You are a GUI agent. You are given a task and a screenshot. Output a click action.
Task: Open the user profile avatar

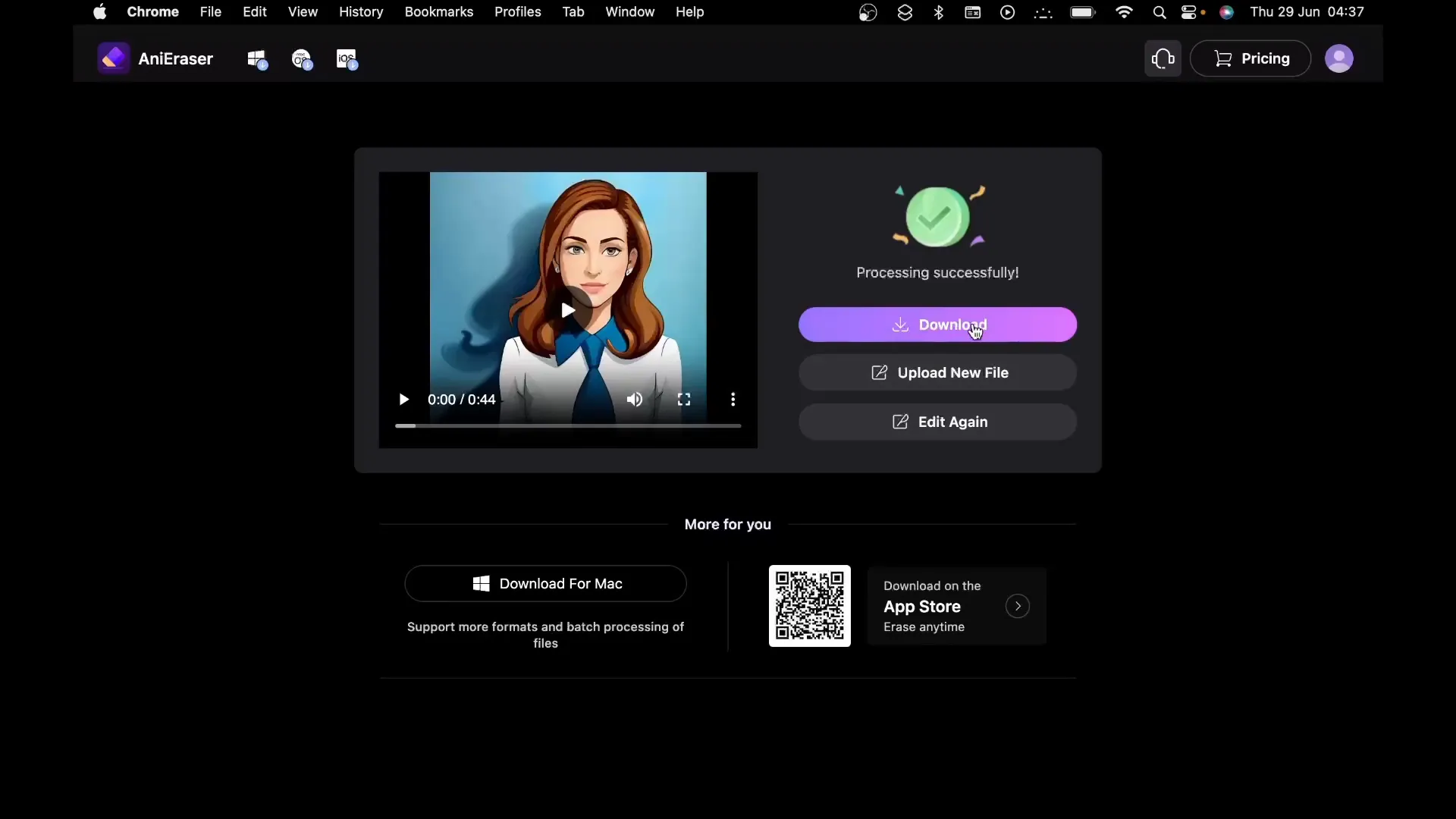pyautogui.click(x=1338, y=58)
